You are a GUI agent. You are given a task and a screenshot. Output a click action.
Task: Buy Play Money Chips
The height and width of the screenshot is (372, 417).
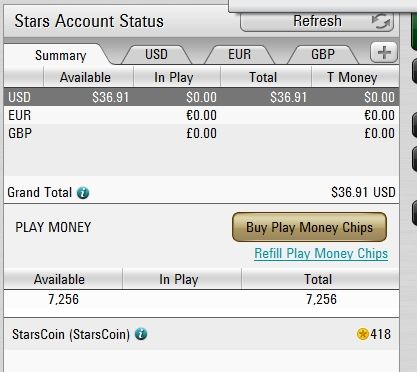coord(309,227)
